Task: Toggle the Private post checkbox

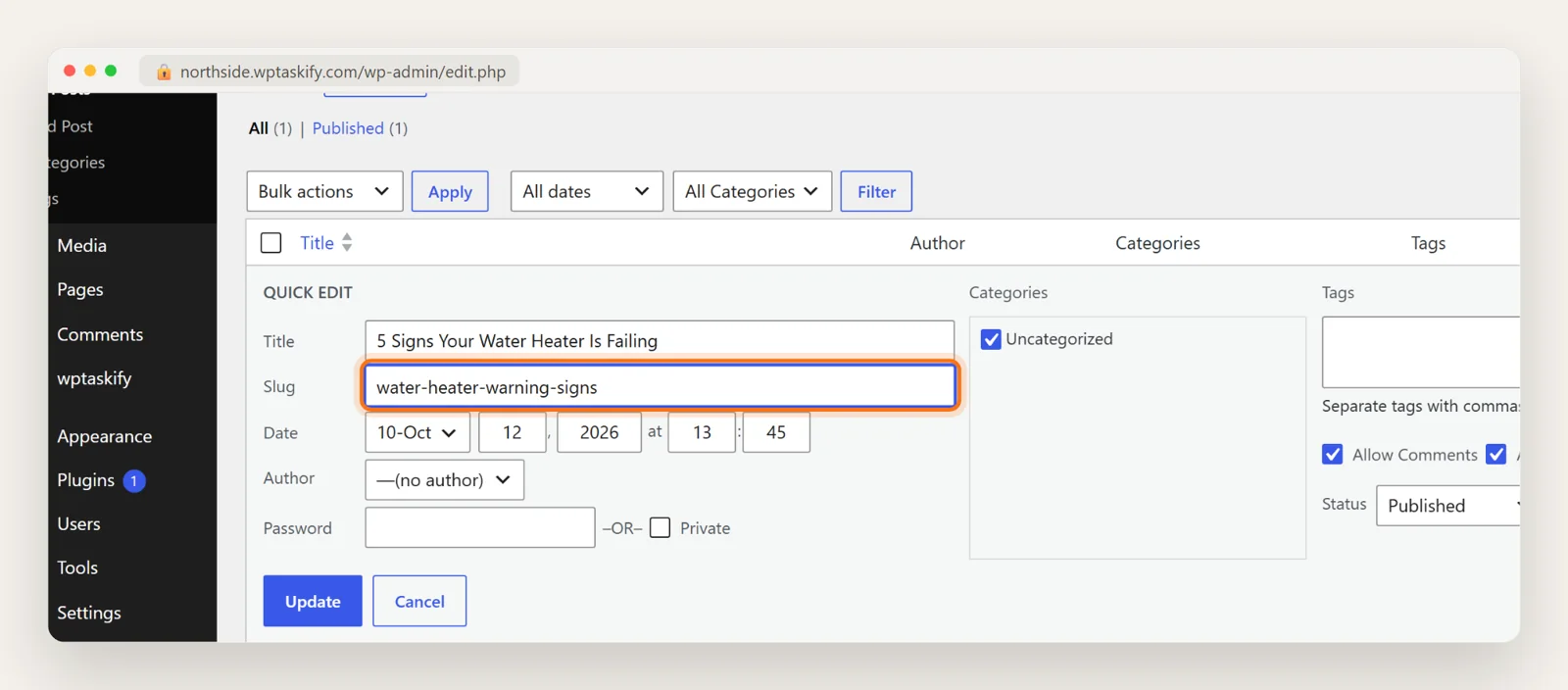Action: (x=661, y=528)
